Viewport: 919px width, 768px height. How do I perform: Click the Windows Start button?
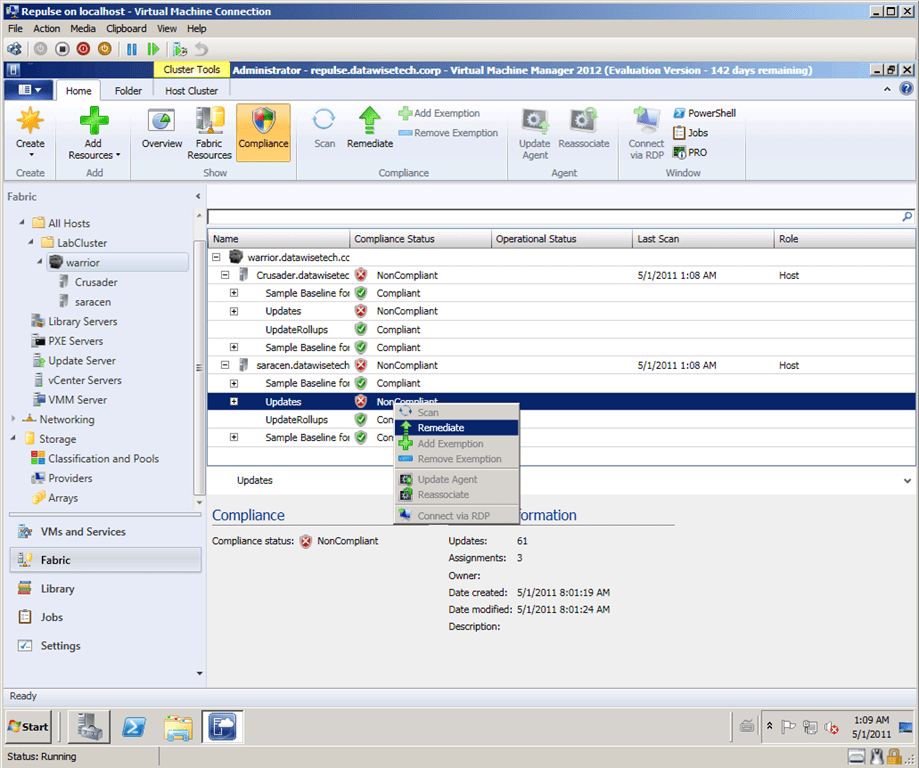28,727
